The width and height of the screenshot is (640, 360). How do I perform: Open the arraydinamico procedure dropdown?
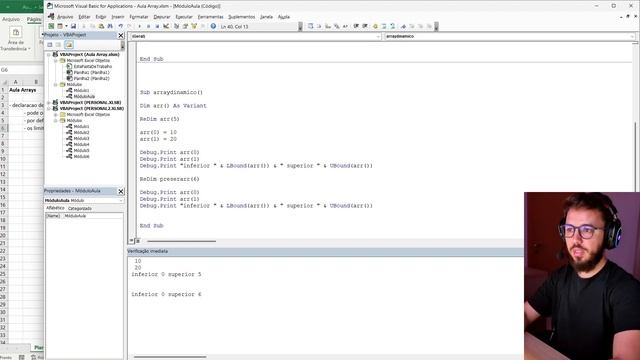point(632,36)
